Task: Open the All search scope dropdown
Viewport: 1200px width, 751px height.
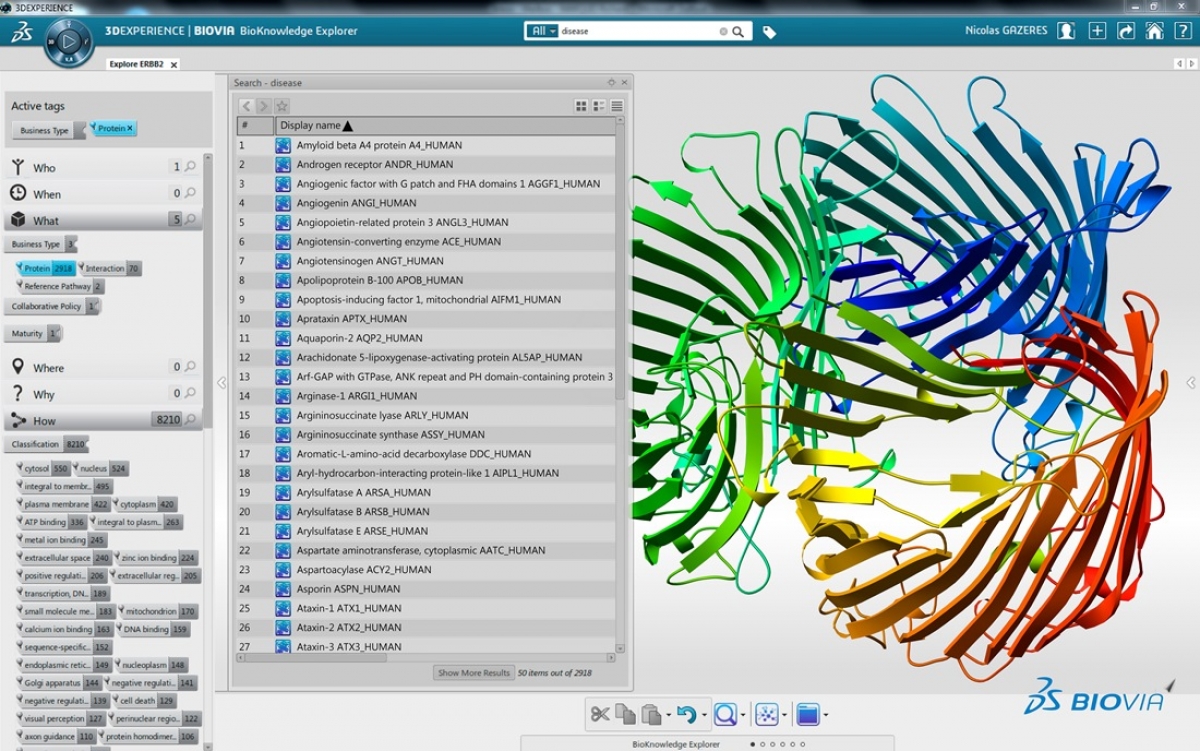Action: tap(541, 31)
